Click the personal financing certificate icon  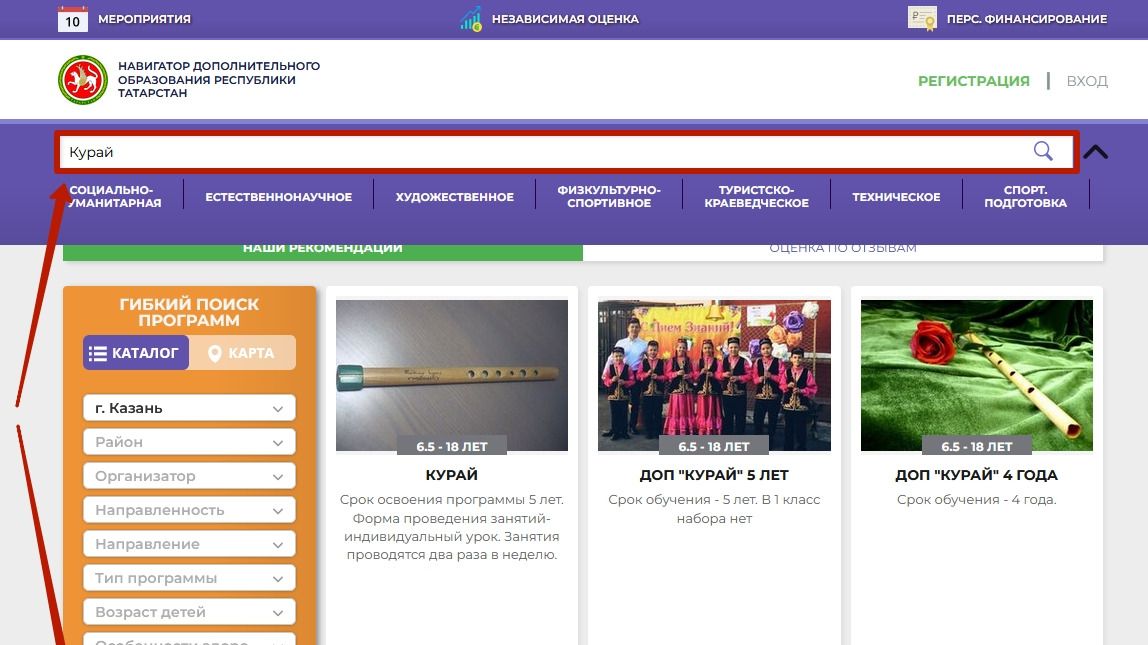(x=921, y=19)
